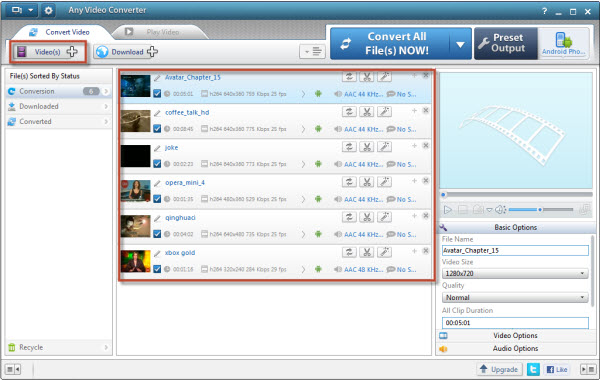Click magic wand effects icon for Avatar_Chapter_15
This screenshot has width=600, height=380.
tap(385, 77)
